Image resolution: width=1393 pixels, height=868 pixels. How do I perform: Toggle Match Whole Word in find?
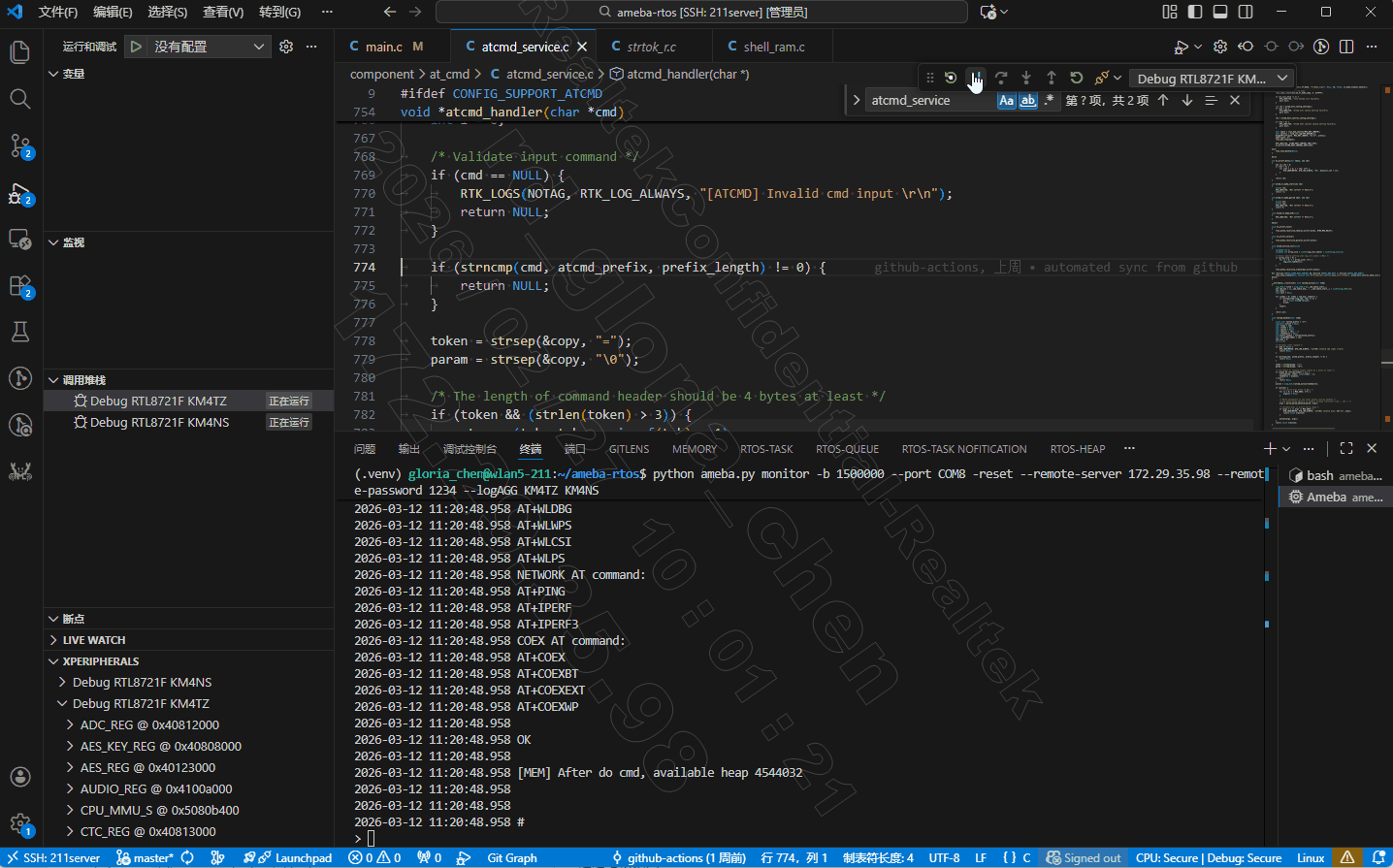pyautogui.click(x=1028, y=101)
